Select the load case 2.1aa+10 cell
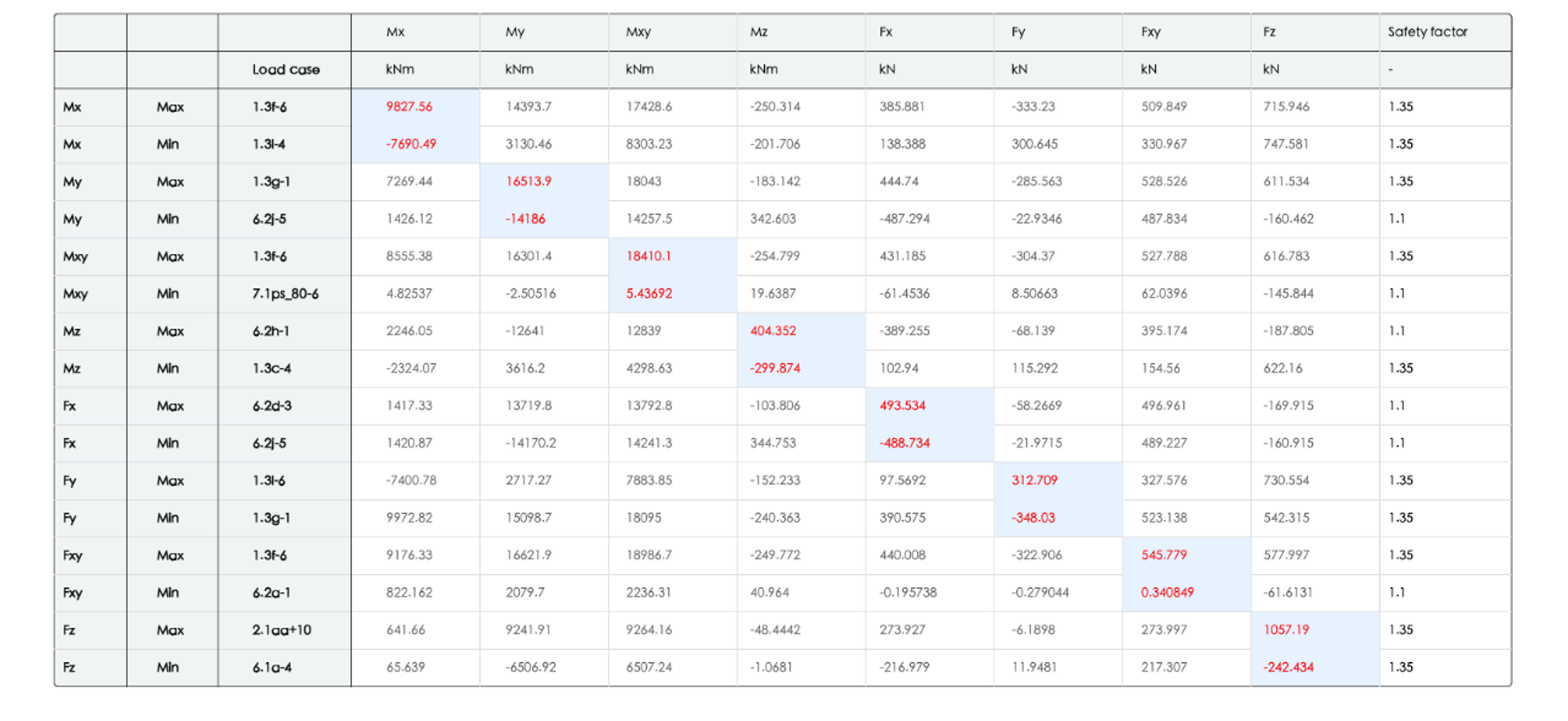Viewport: 1568px width, 721px height. pos(281,630)
